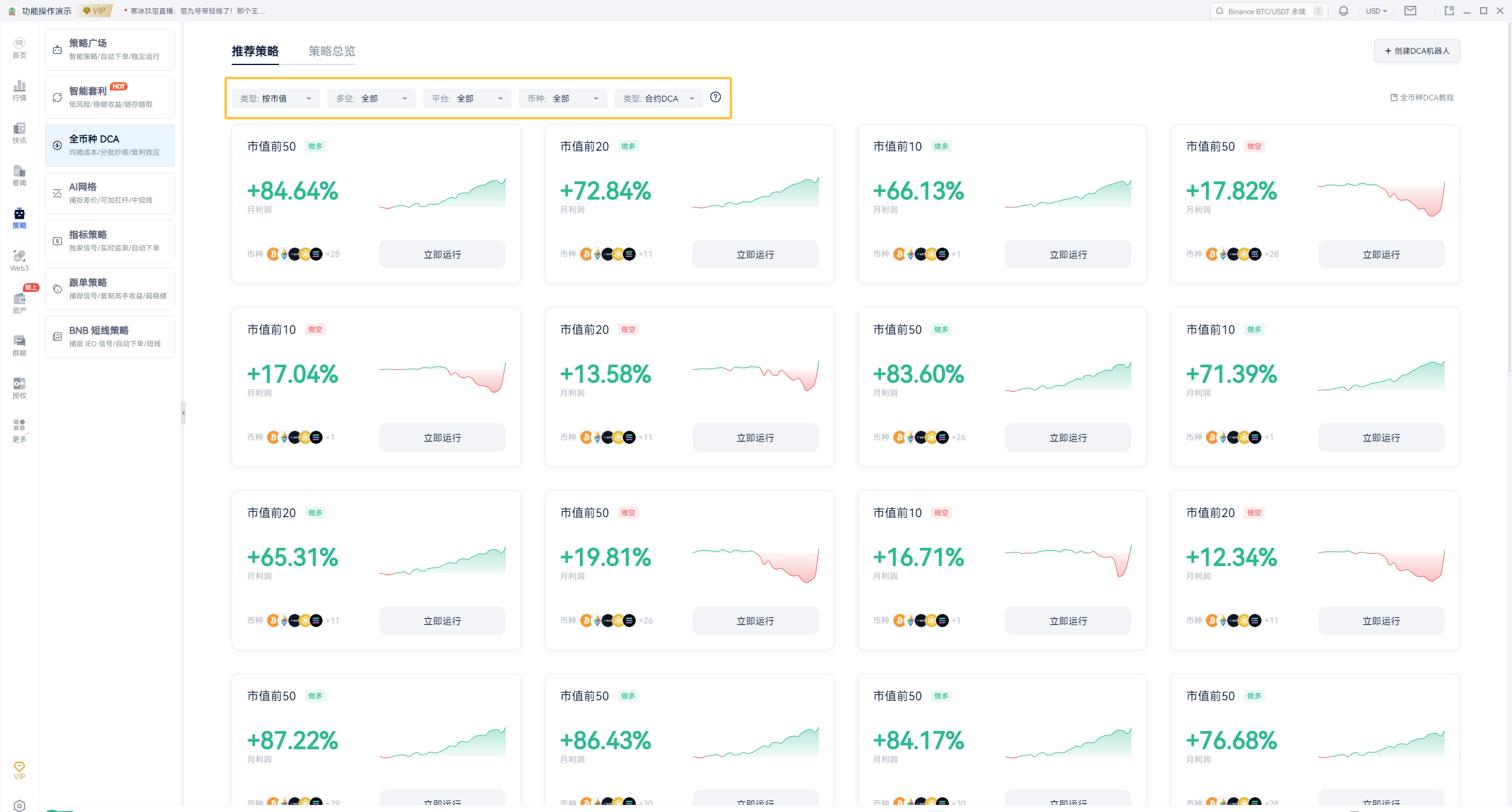Image resolution: width=1512 pixels, height=812 pixels.
Task: Open the 行情 market sidebar icon
Action: coord(19,90)
